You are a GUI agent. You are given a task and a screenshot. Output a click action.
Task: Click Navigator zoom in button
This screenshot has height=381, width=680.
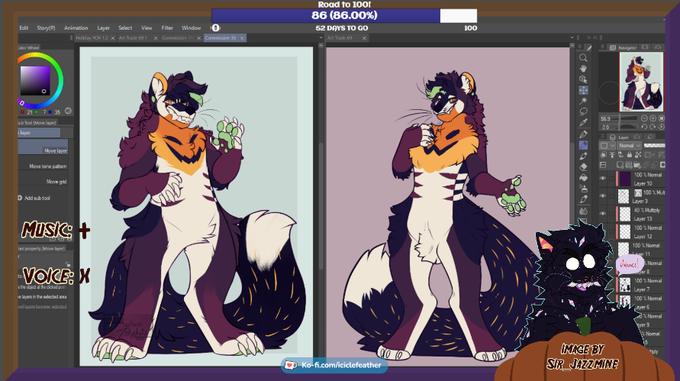pos(653,118)
